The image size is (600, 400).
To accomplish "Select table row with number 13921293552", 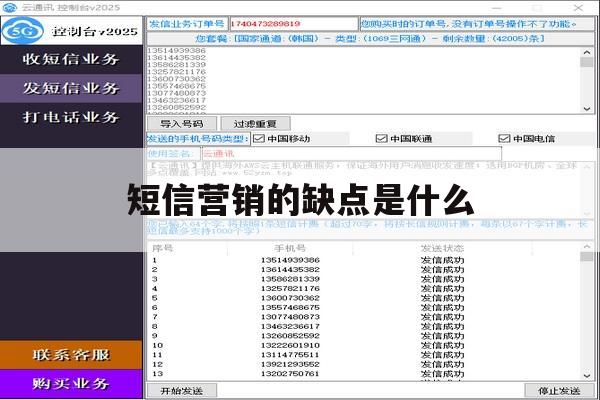I will point(364,364).
